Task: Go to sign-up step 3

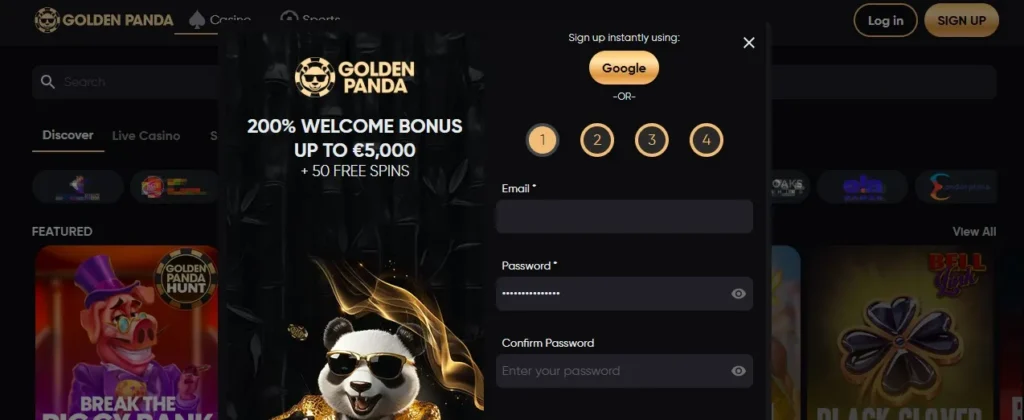Action: (x=652, y=141)
